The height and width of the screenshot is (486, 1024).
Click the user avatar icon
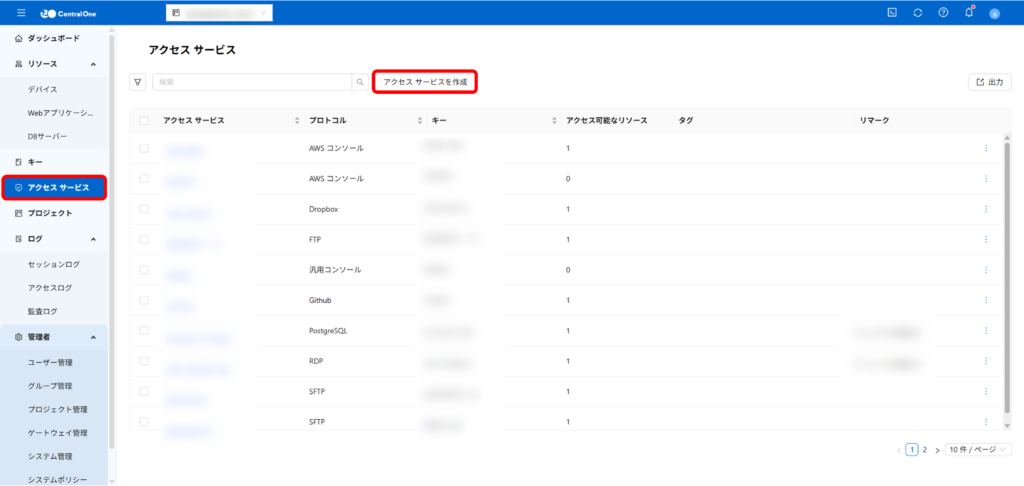[994, 13]
